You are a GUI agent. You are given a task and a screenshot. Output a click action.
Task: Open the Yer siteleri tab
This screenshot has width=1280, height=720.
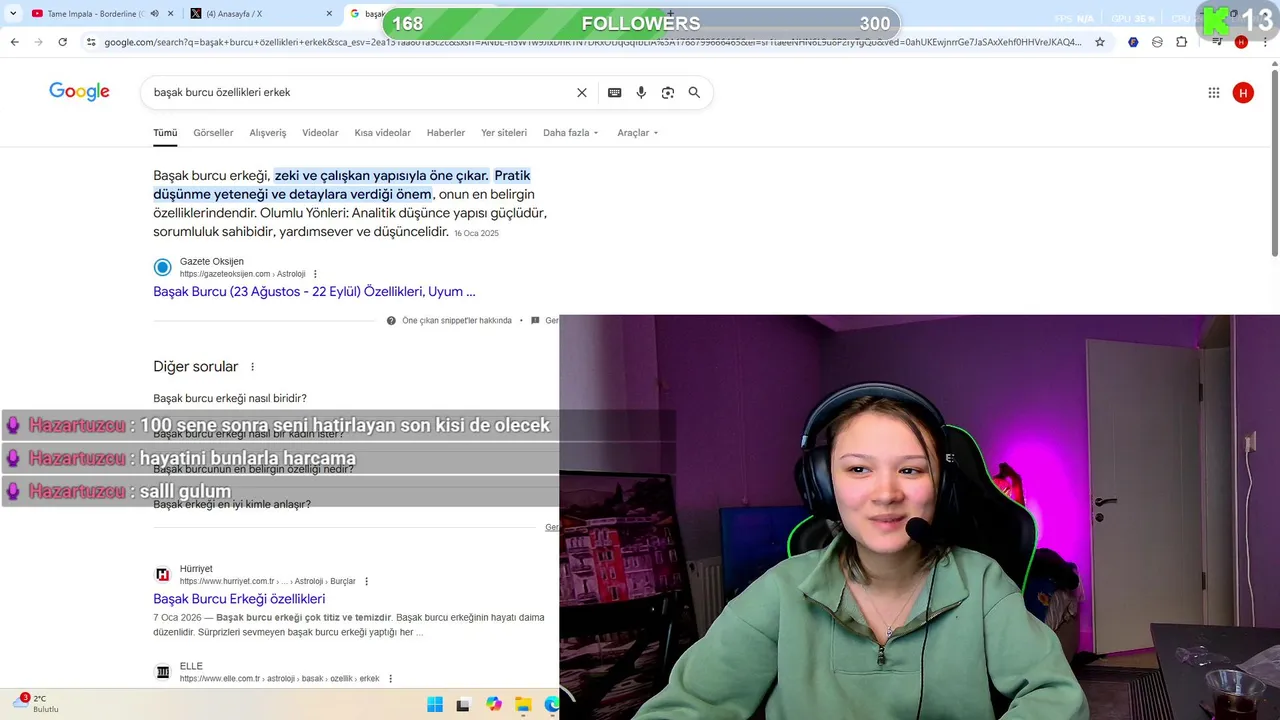pyautogui.click(x=504, y=133)
